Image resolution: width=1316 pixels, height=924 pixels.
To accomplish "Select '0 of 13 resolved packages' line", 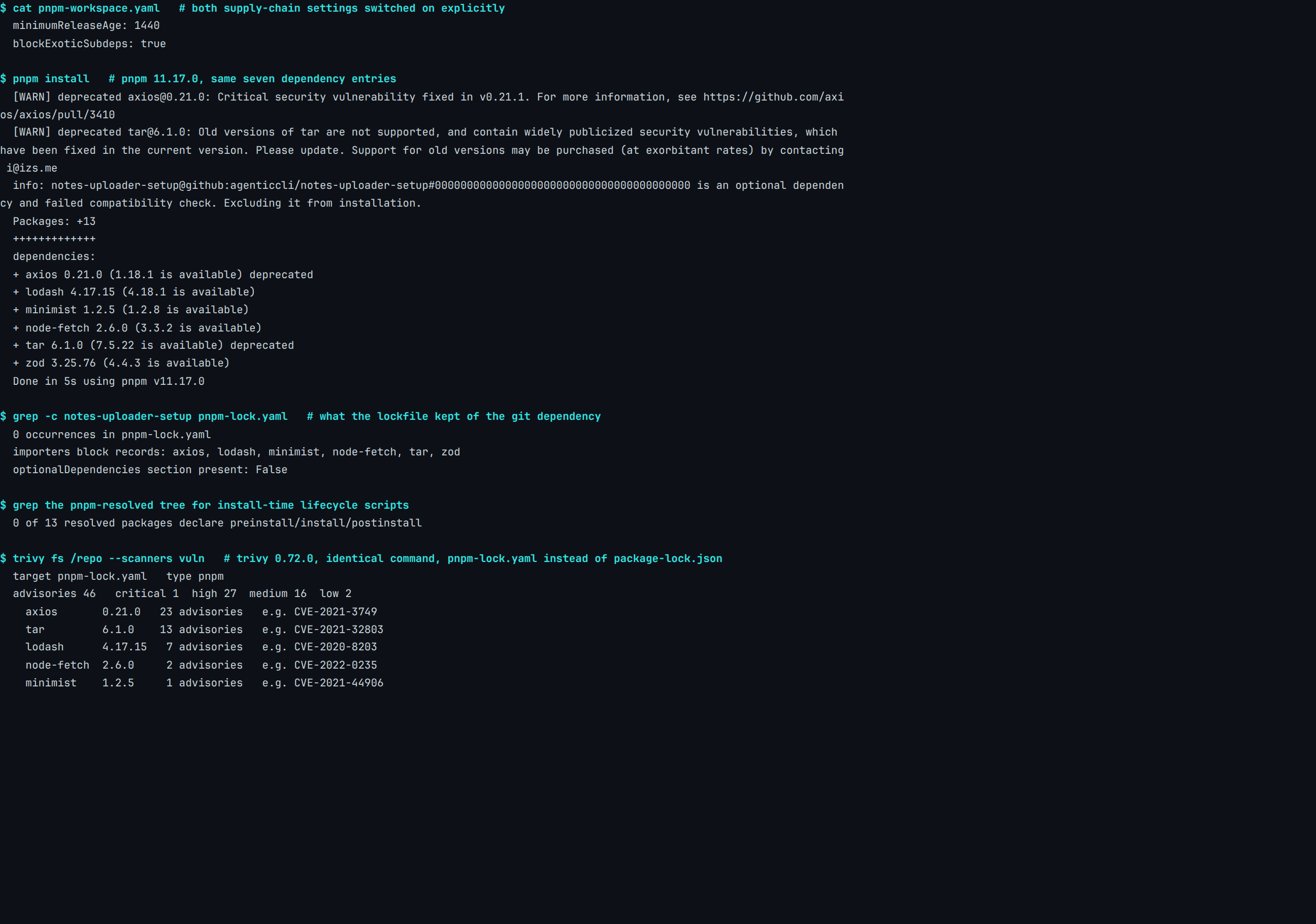I will (217, 523).
